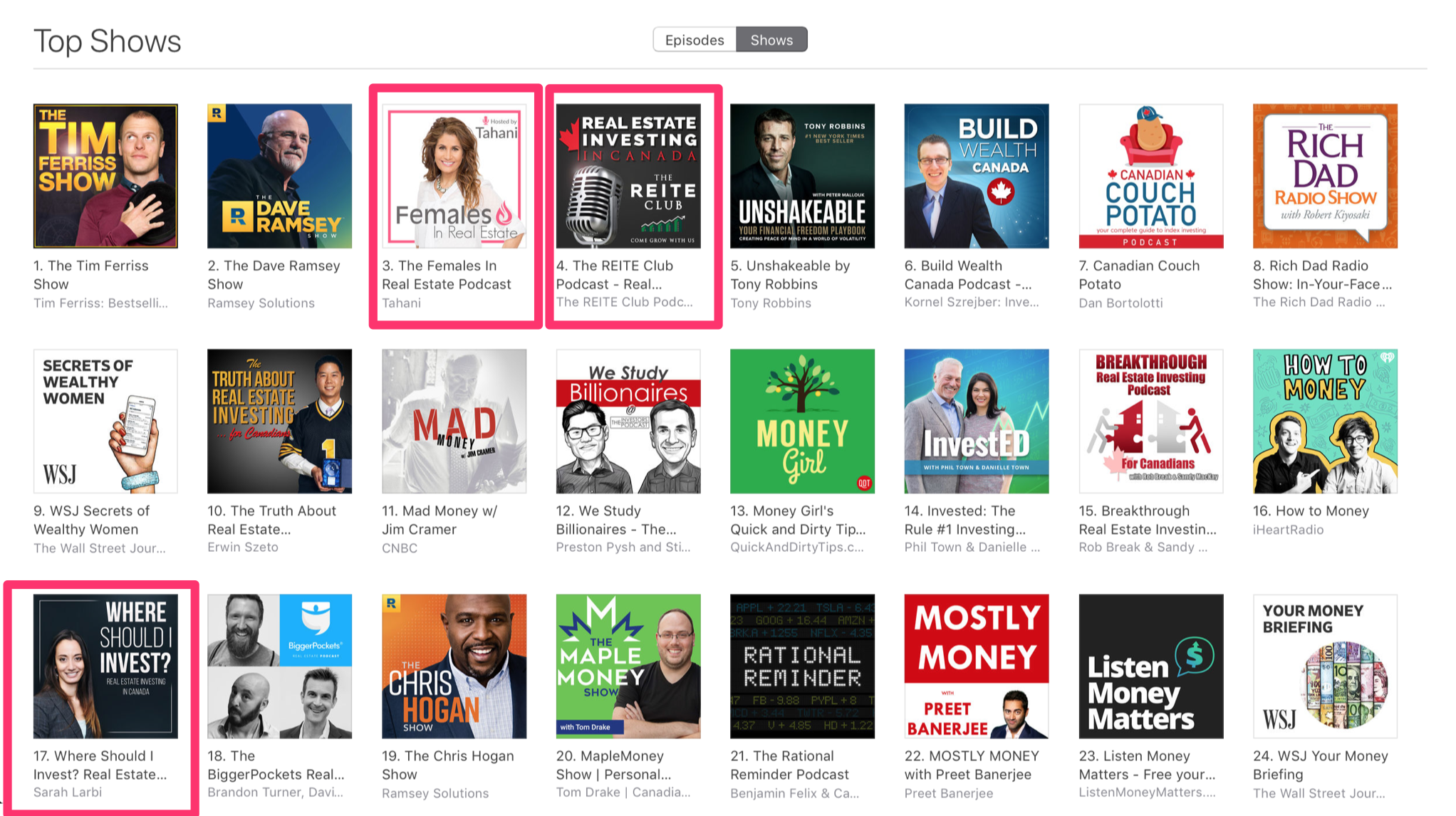Open Rich Dad Radio Show cover
The image size is (1456, 816).
click(x=1325, y=176)
